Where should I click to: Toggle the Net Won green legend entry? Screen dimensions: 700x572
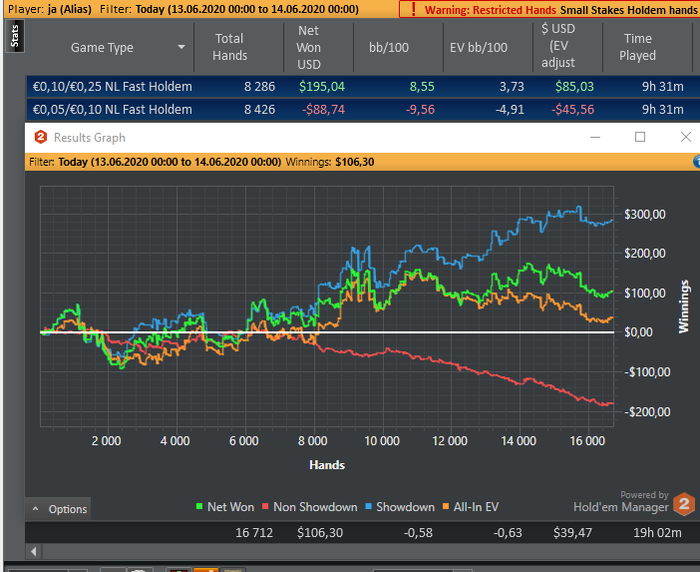click(x=225, y=507)
